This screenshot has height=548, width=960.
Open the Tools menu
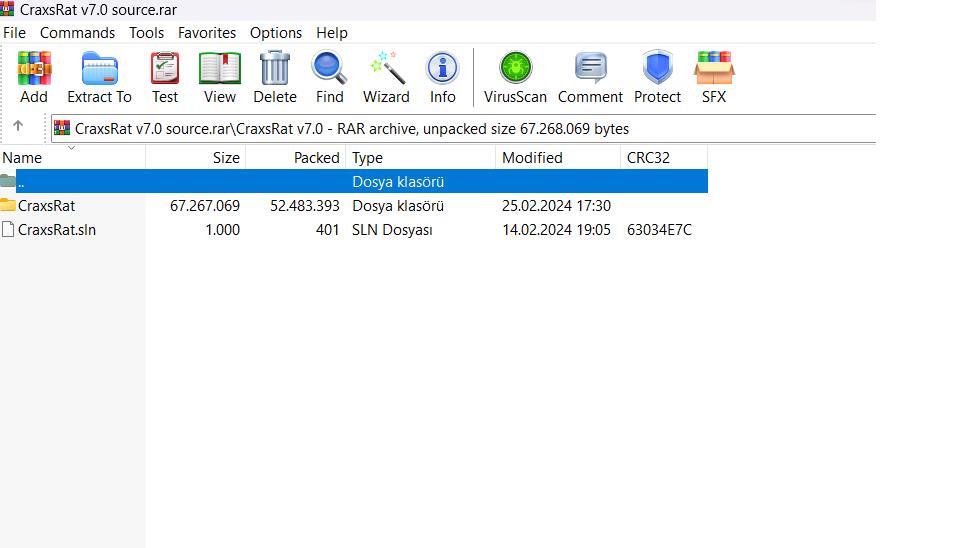pyautogui.click(x=146, y=32)
